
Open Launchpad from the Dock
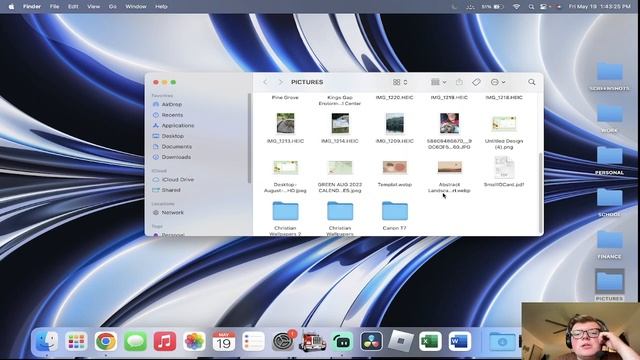click(76, 341)
